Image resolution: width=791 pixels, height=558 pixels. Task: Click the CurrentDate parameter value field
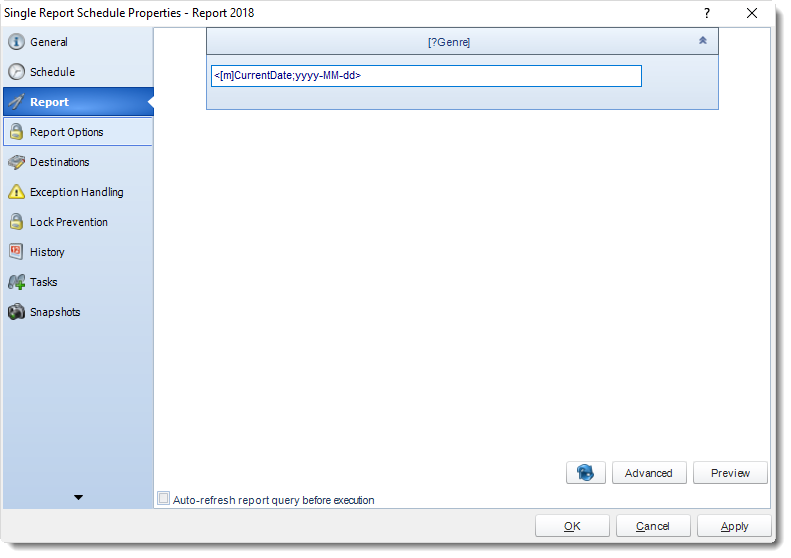pos(426,76)
